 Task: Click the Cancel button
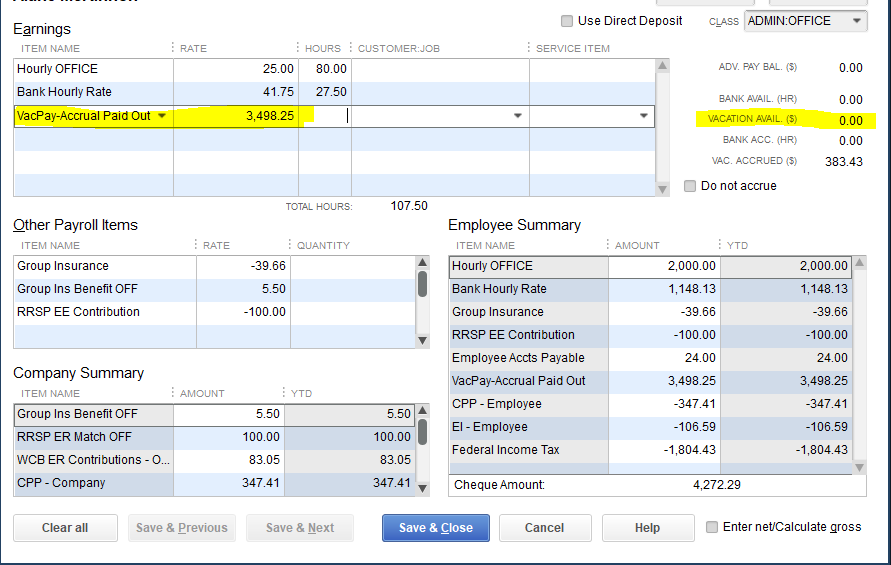[x=545, y=527]
